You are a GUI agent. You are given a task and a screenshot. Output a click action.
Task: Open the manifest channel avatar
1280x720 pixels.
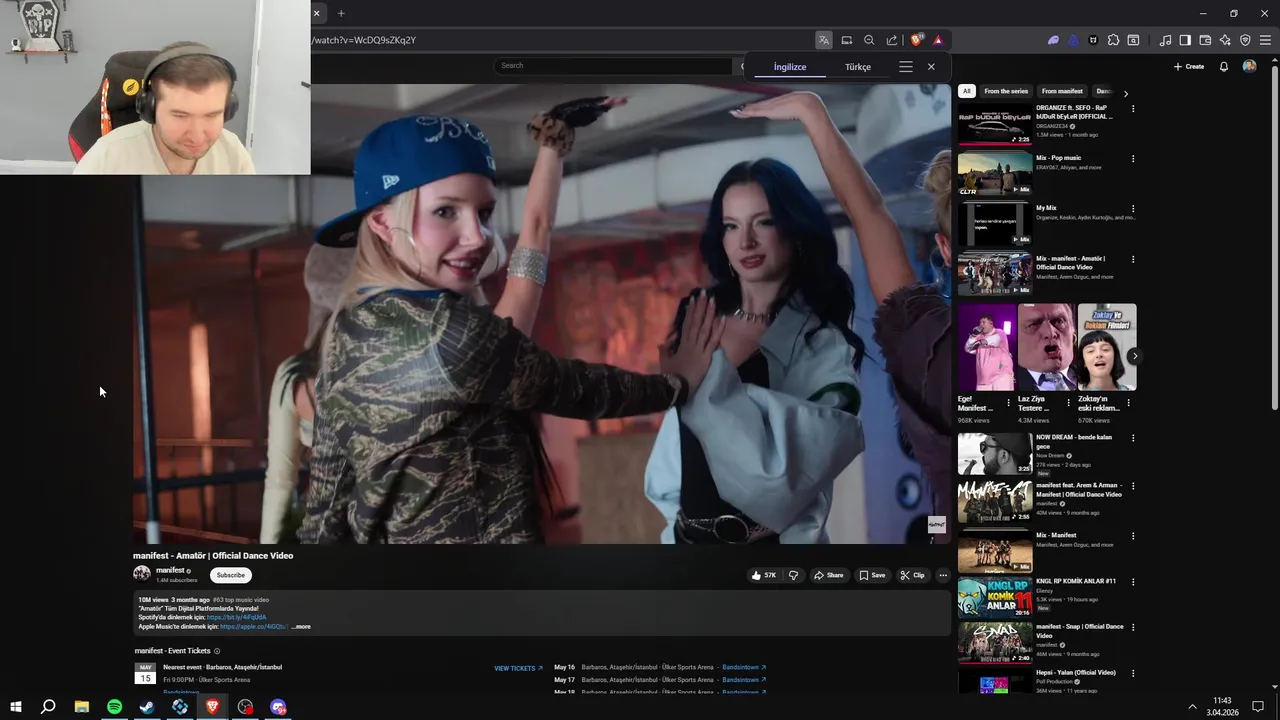click(142, 574)
